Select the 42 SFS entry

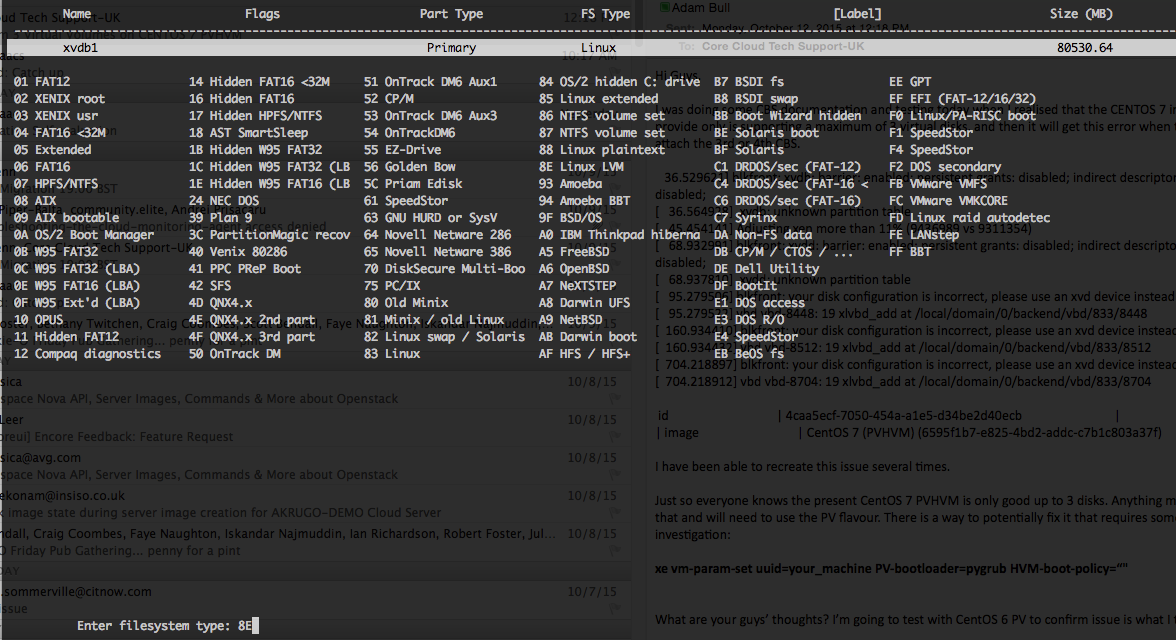point(210,286)
